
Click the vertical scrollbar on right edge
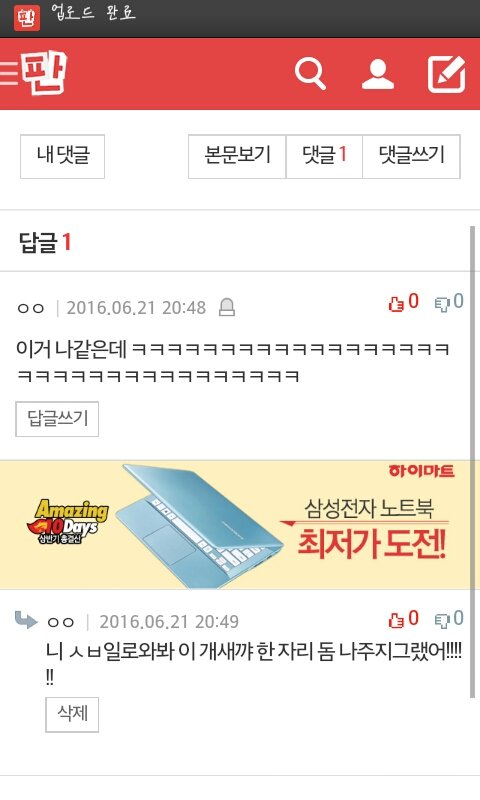472,462
